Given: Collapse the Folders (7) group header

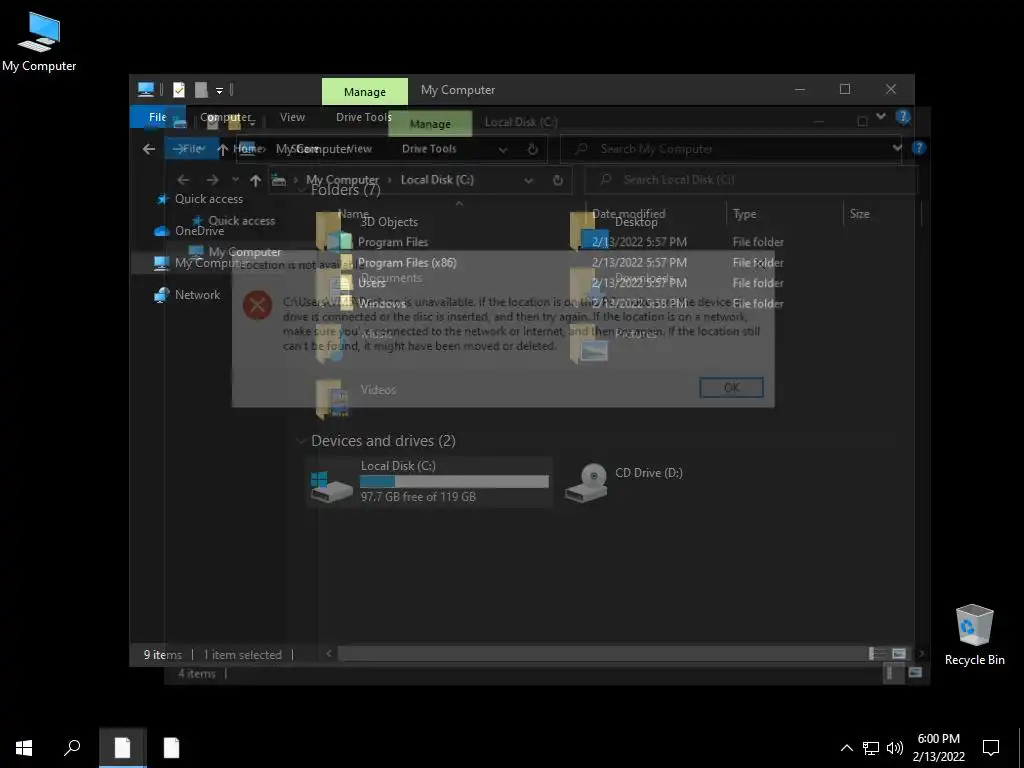Looking at the screenshot, I should click(301, 190).
